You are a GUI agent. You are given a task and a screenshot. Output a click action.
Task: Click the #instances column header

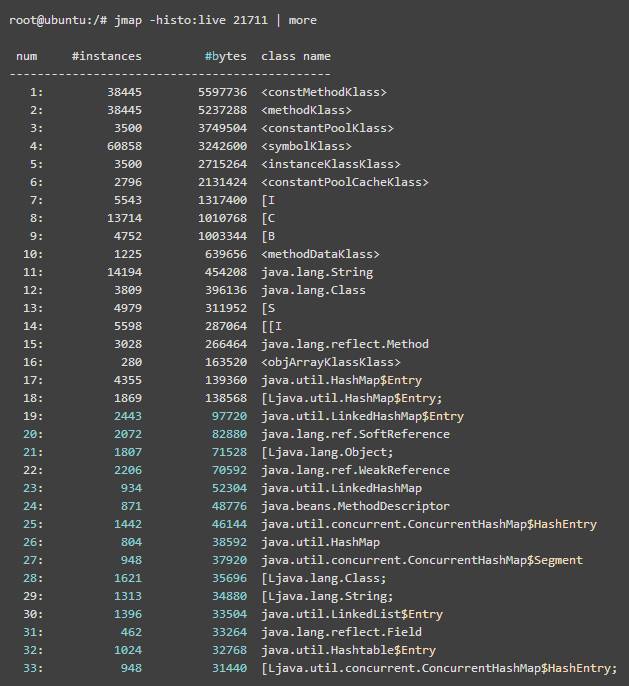click(x=107, y=56)
